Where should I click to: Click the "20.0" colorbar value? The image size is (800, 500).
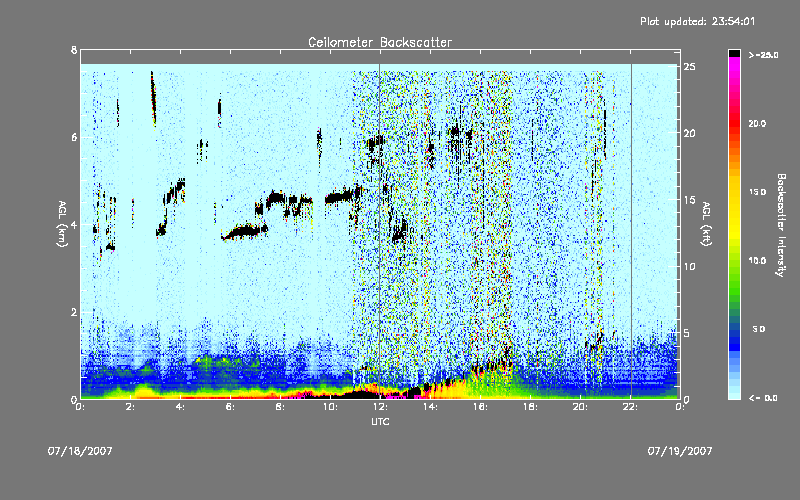coord(757,123)
